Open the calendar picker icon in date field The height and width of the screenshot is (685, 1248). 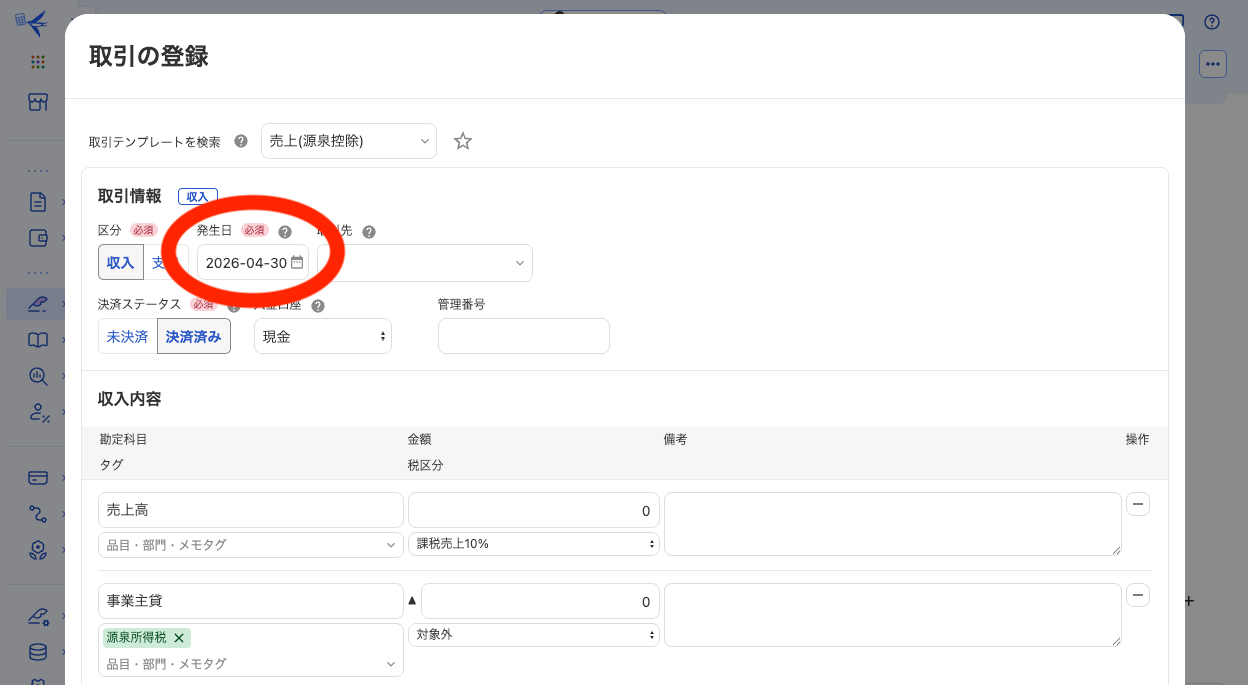point(297,262)
